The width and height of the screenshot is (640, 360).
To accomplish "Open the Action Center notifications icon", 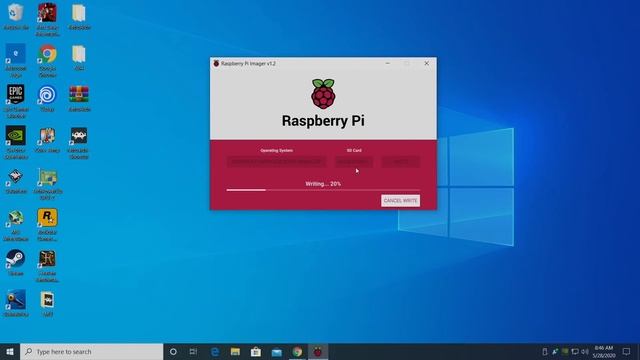I will pyautogui.click(x=627, y=351).
